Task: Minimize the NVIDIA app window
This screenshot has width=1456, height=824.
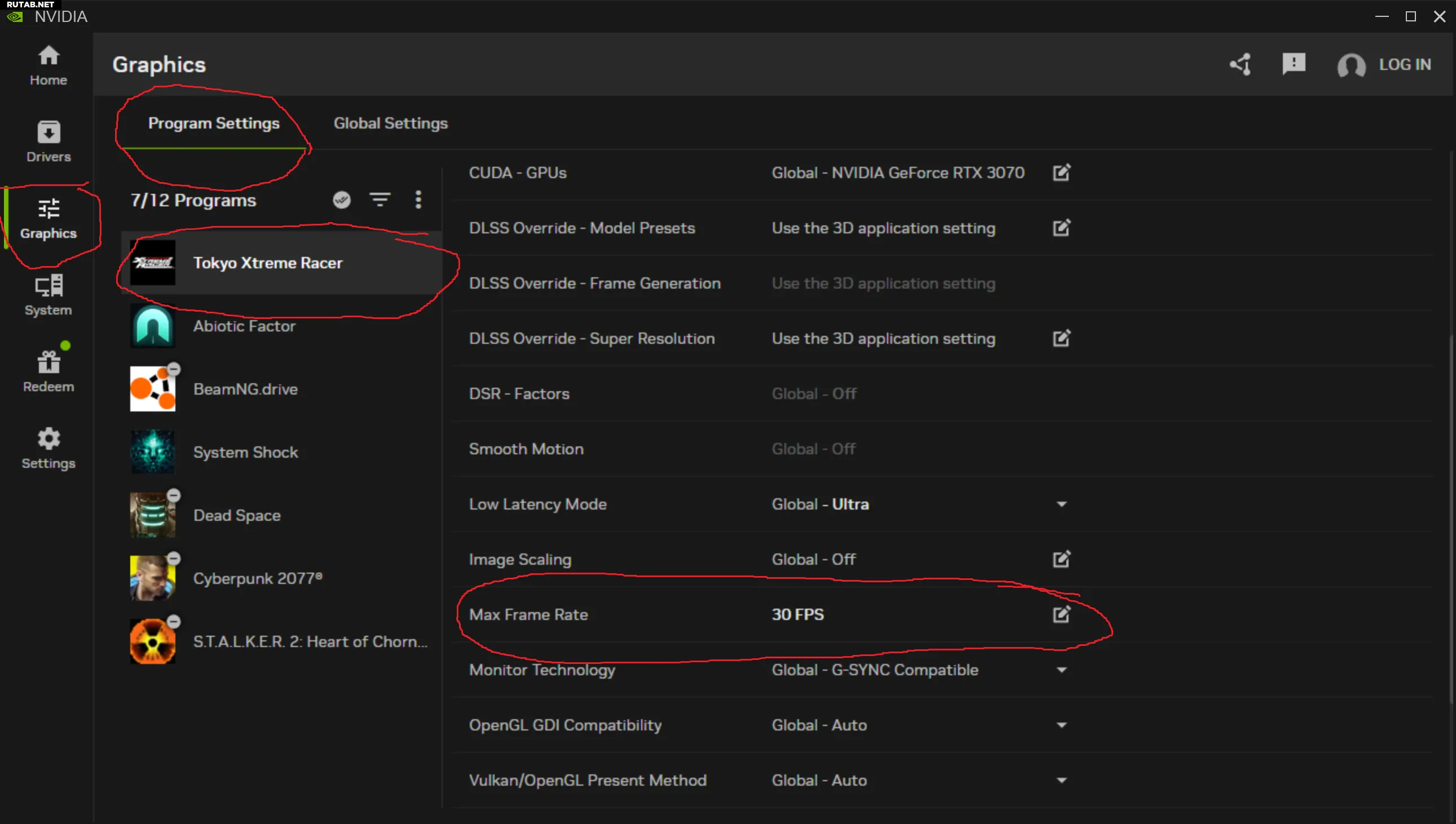Action: 1382,16
